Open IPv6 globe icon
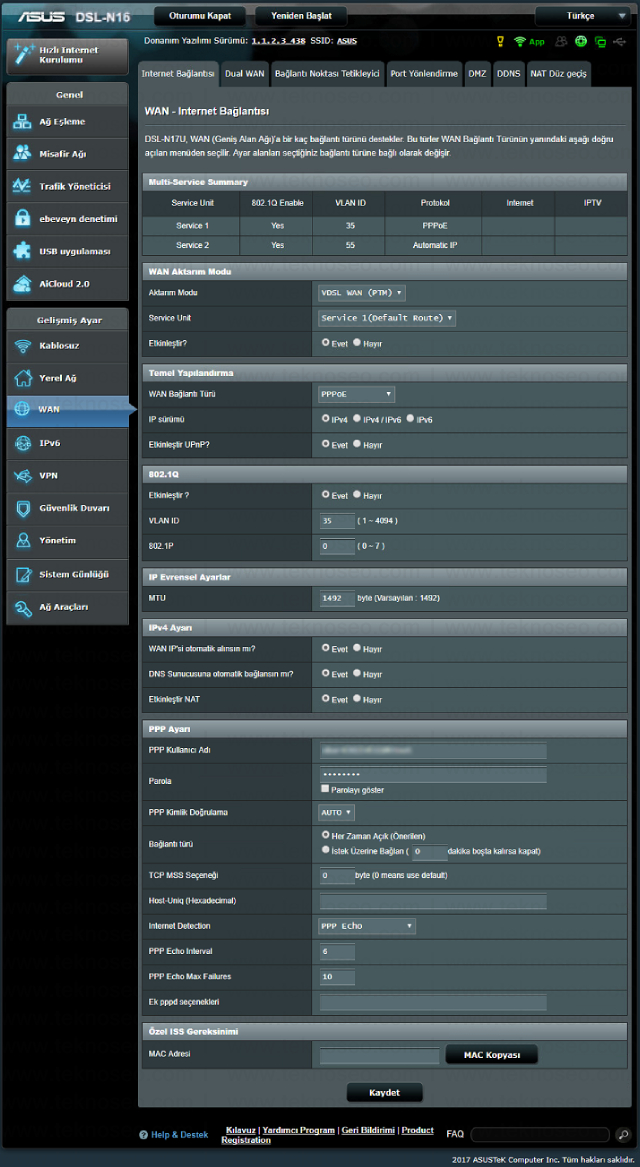The height and width of the screenshot is (1167, 640). (22, 444)
